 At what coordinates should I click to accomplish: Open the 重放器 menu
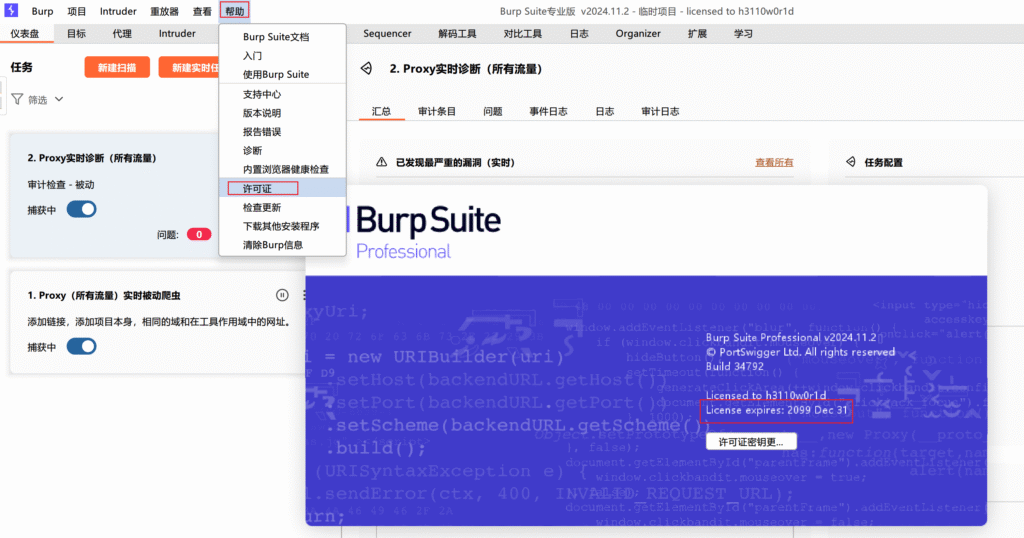point(164,11)
